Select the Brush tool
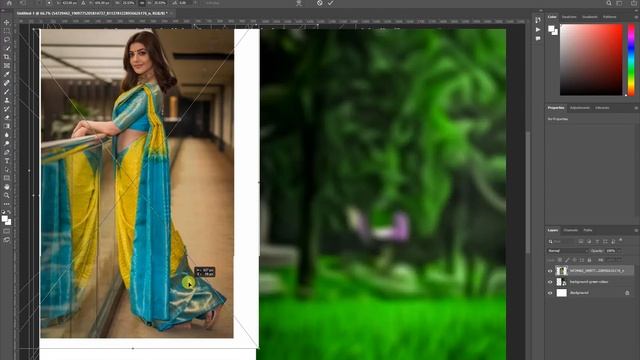 [x=7, y=91]
